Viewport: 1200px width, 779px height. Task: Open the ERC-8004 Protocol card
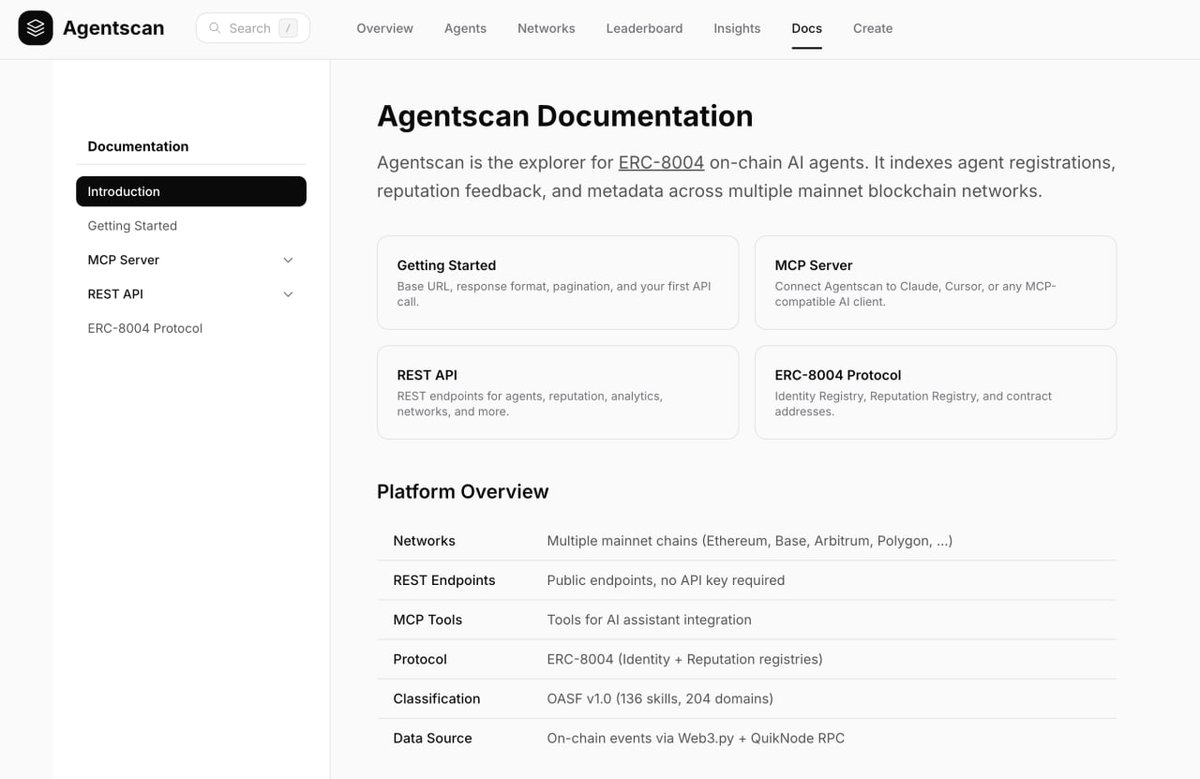pyautogui.click(x=936, y=393)
